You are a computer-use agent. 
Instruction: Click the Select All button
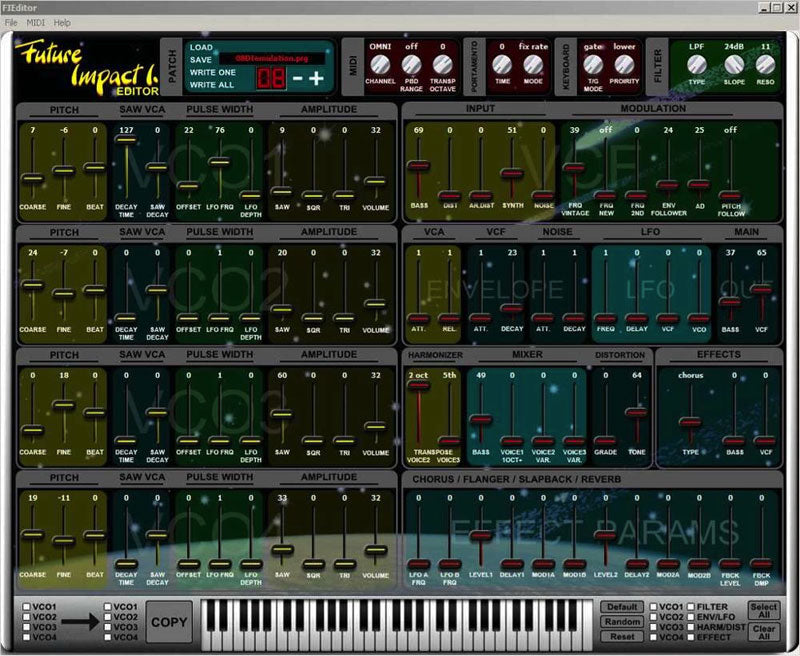click(x=764, y=611)
